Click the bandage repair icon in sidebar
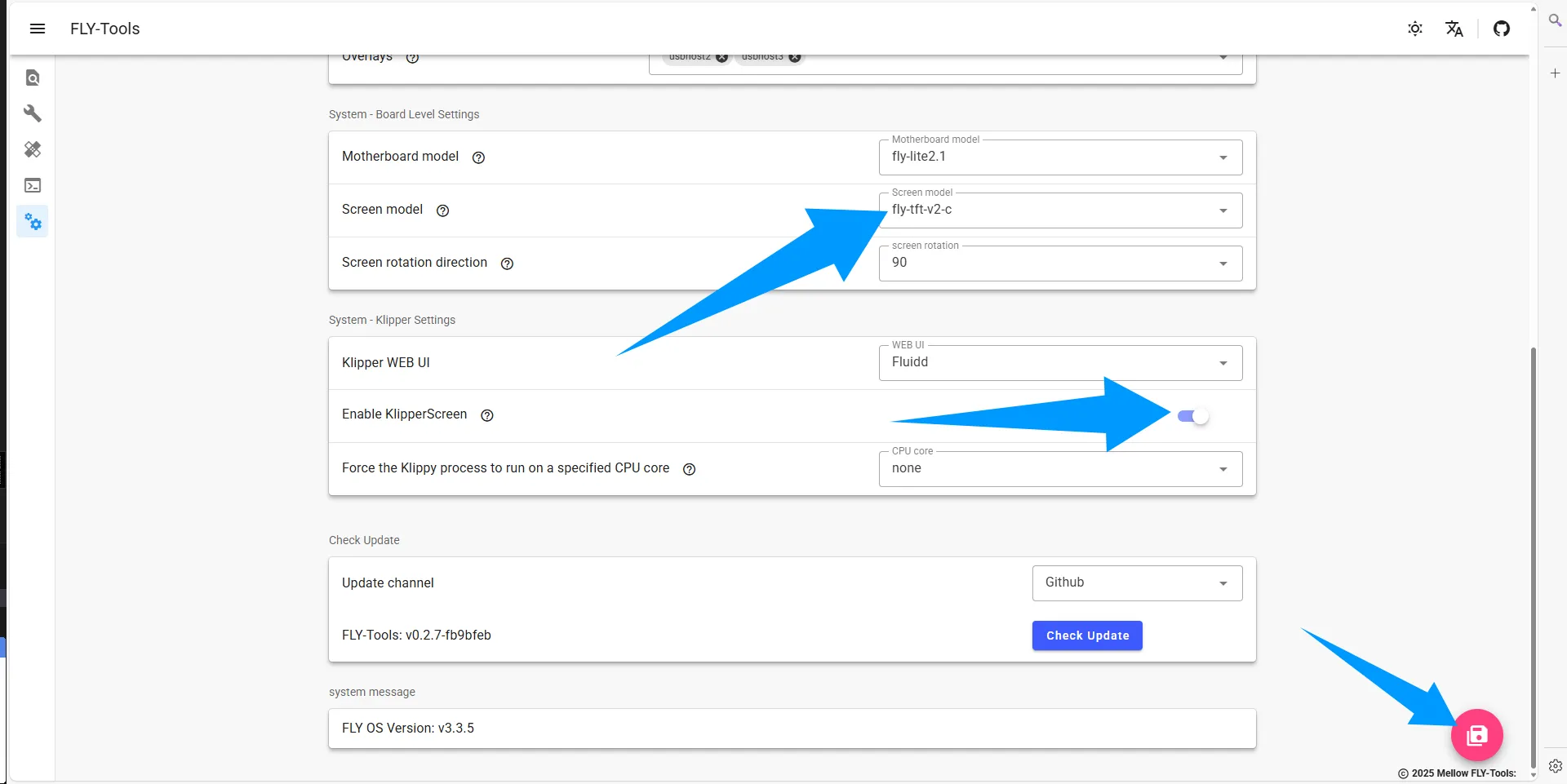Viewport: 1567px width, 784px height. click(x=33, y=149)
